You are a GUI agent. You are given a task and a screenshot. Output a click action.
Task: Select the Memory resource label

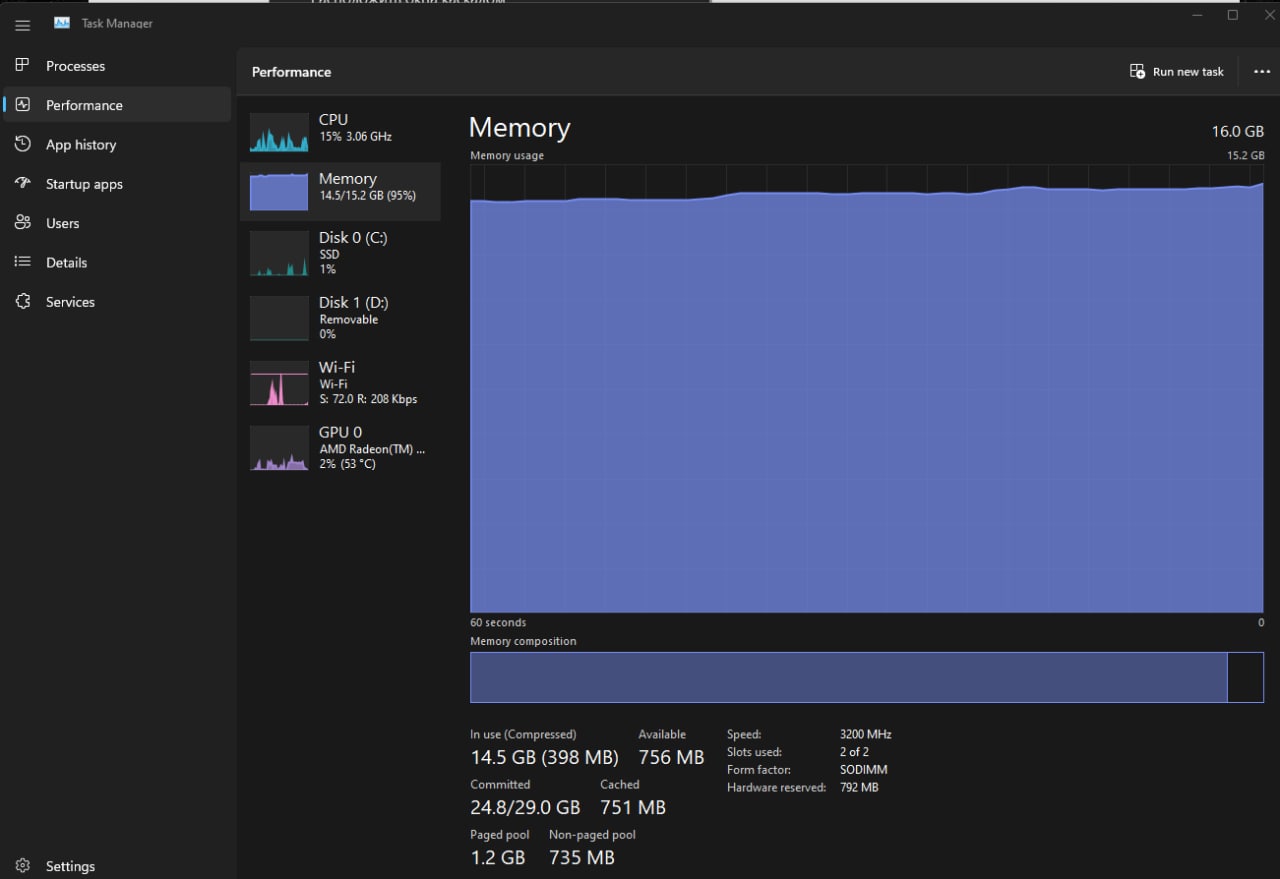(347, 178)
